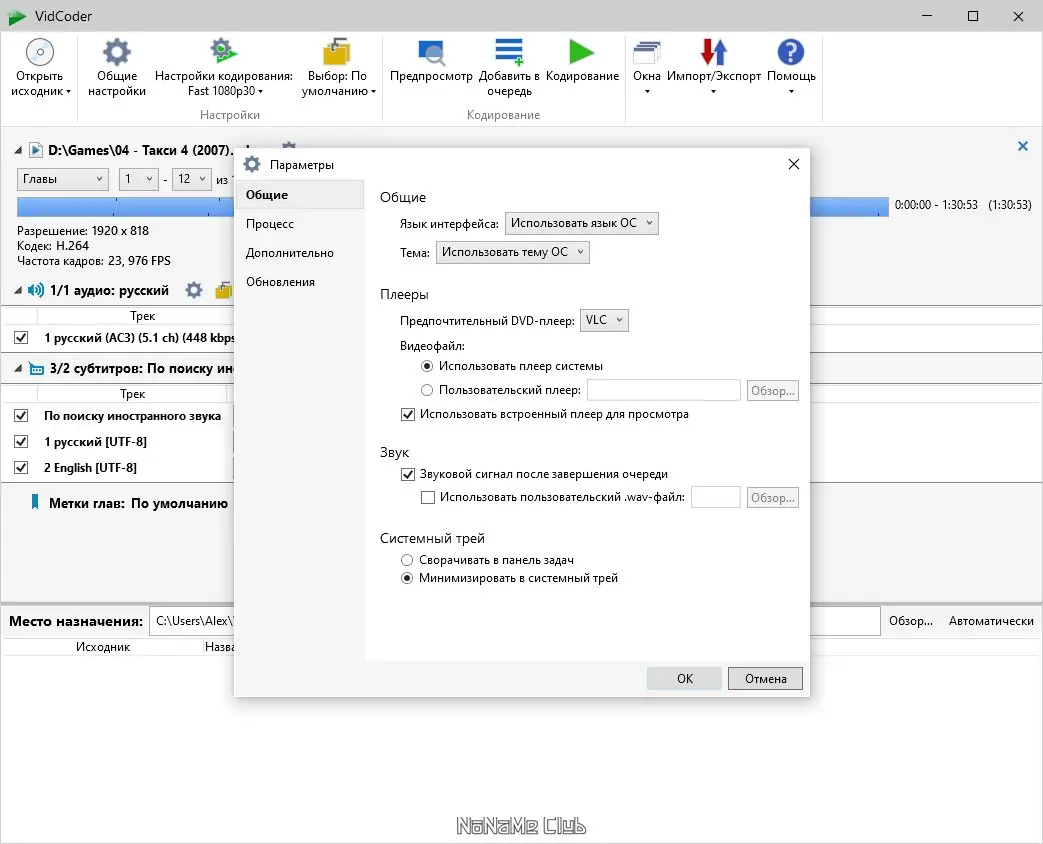
Task: Click the Windows icon in toolbar
Action: (647, 53)
